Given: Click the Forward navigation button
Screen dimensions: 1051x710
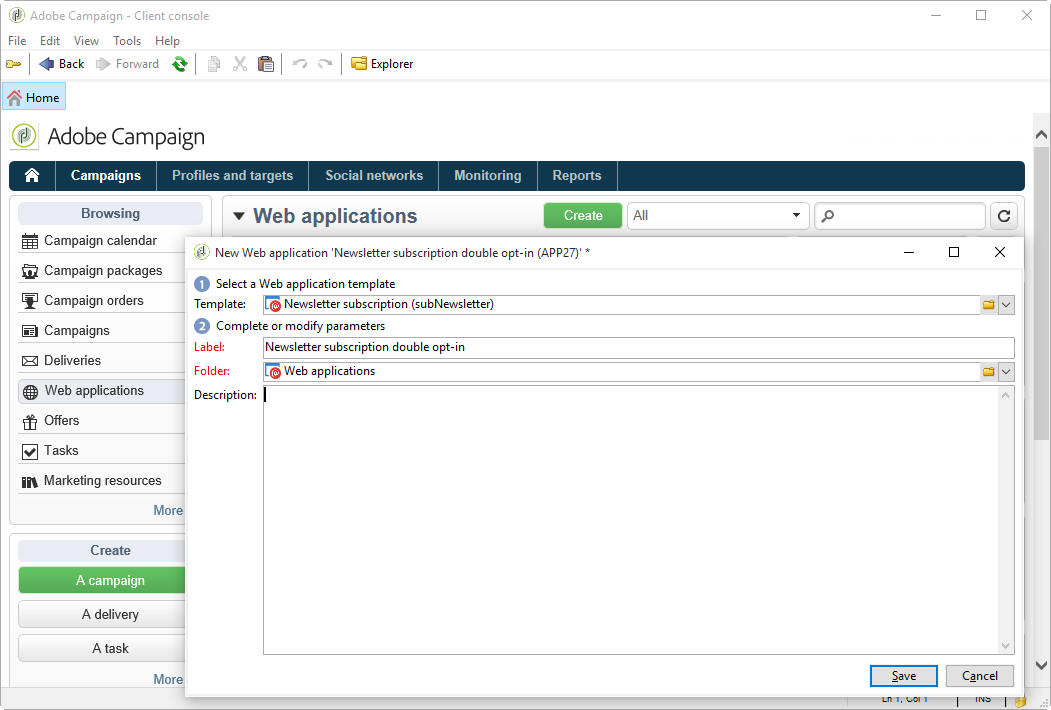Looking at the screenshot, I should (x=127, y=64).
